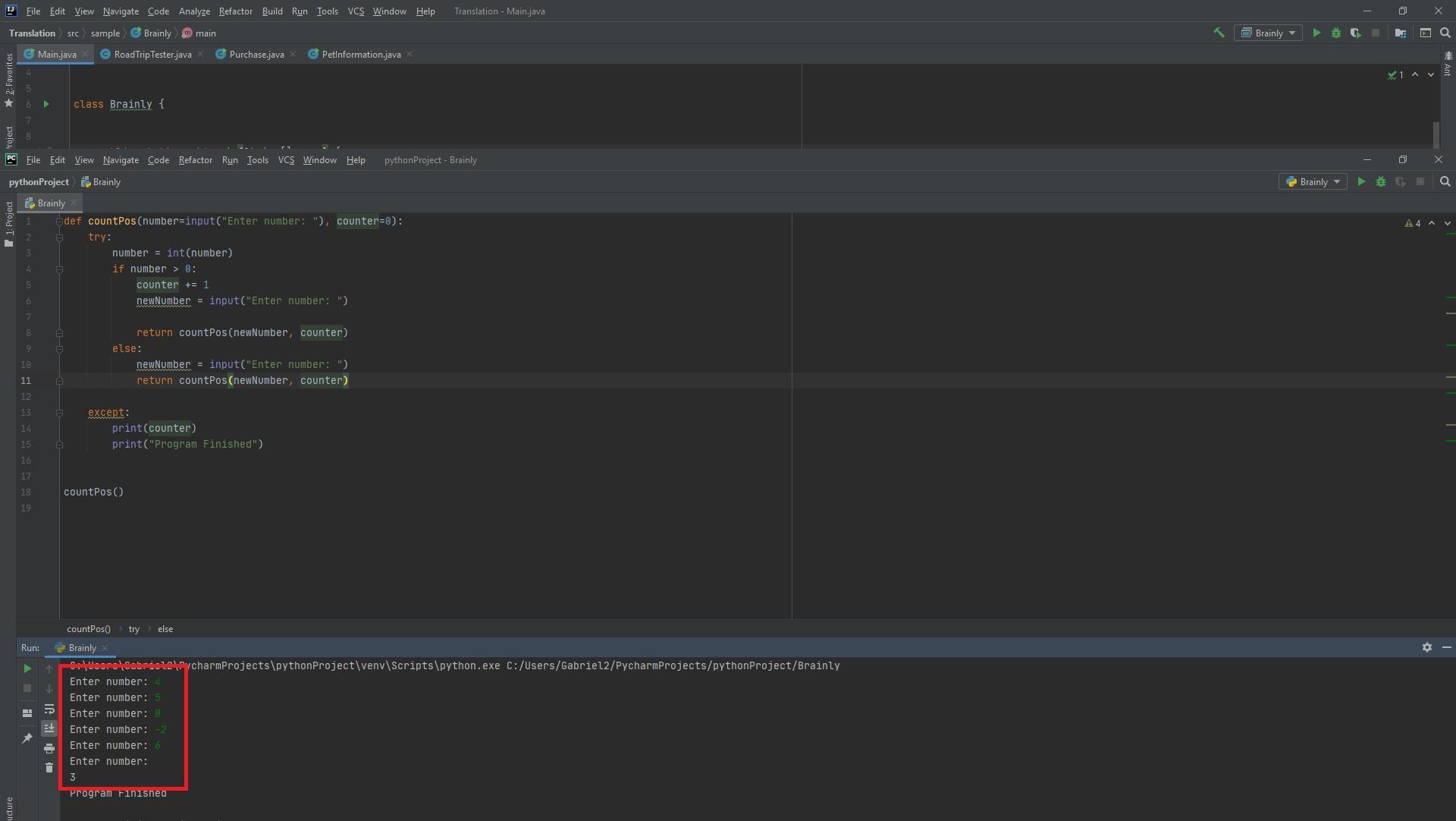Screen dimensions: 1456x821
Task: Click the warnings indicator showing 4
Action: [x=1413, y=223]
